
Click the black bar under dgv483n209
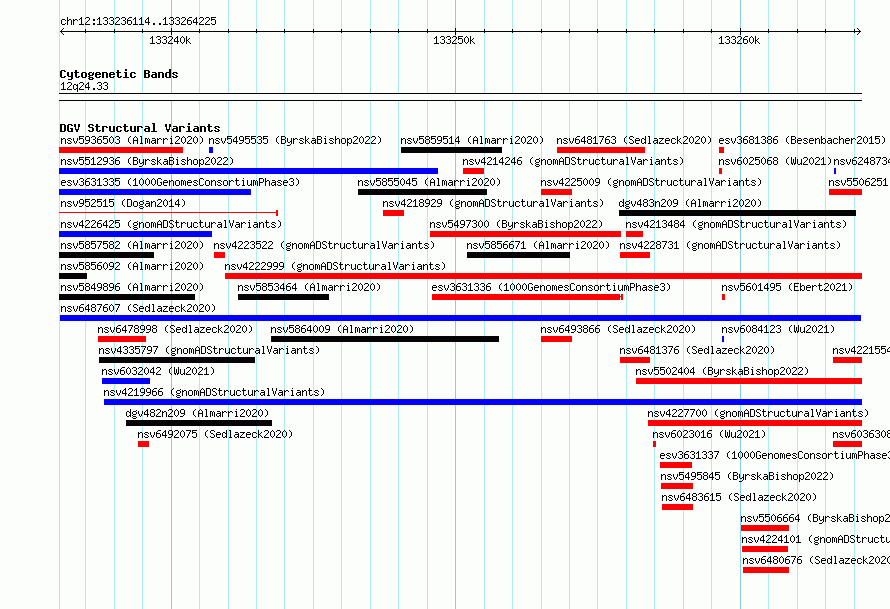click(x=737, y=213)
